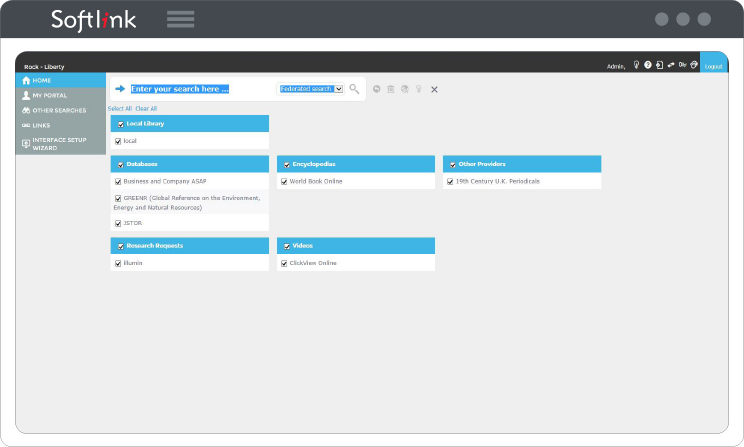The width and height of the screenshot is (744, 447).
Task: Click the Home house icon
Action: 26,80
